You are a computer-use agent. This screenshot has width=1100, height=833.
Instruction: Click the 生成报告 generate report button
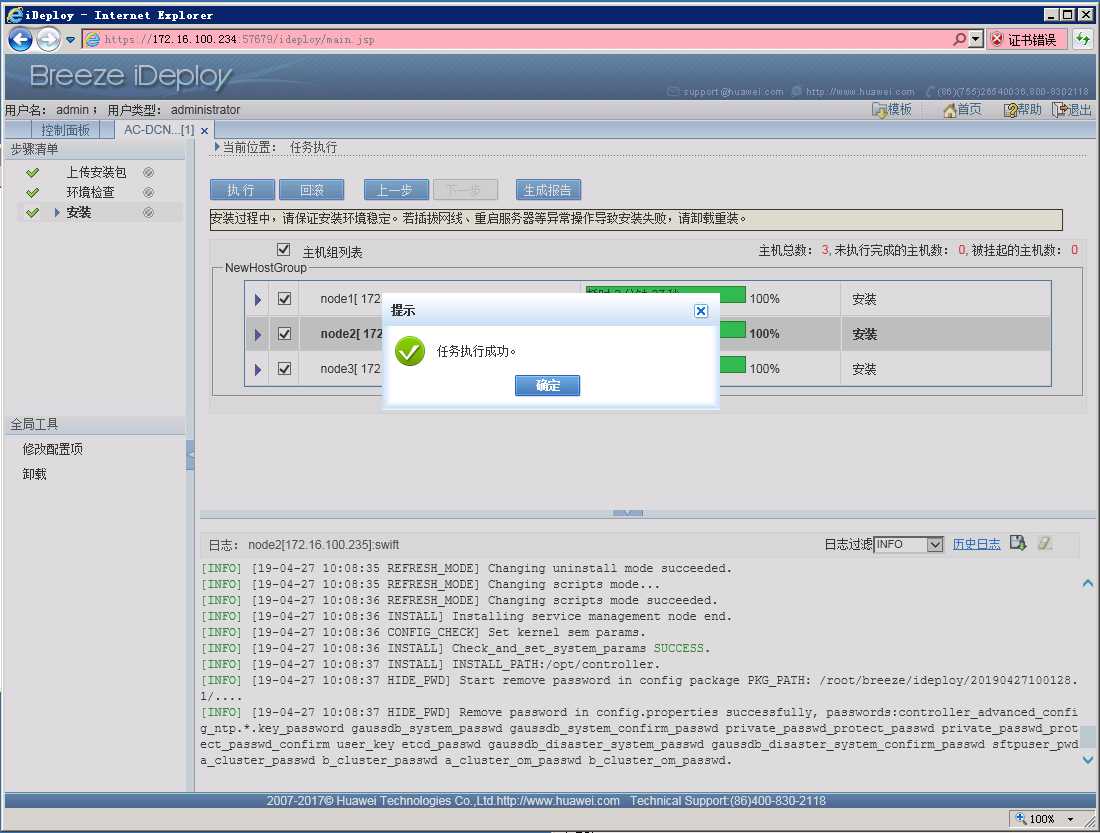click(x=548, y=190)
